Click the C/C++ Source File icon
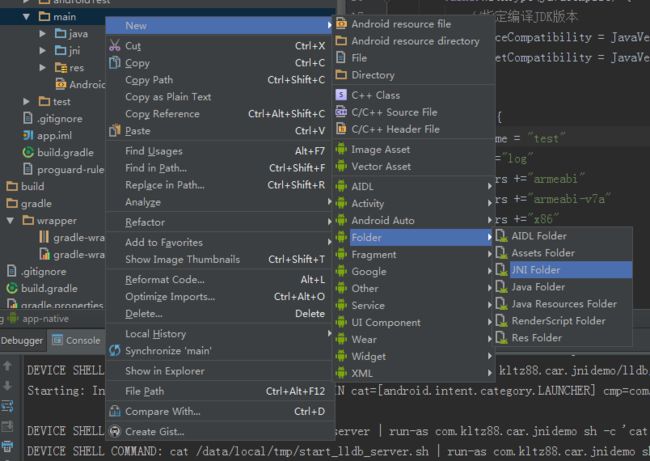Screen dimensions: 650x461 (x=341, y=112)
